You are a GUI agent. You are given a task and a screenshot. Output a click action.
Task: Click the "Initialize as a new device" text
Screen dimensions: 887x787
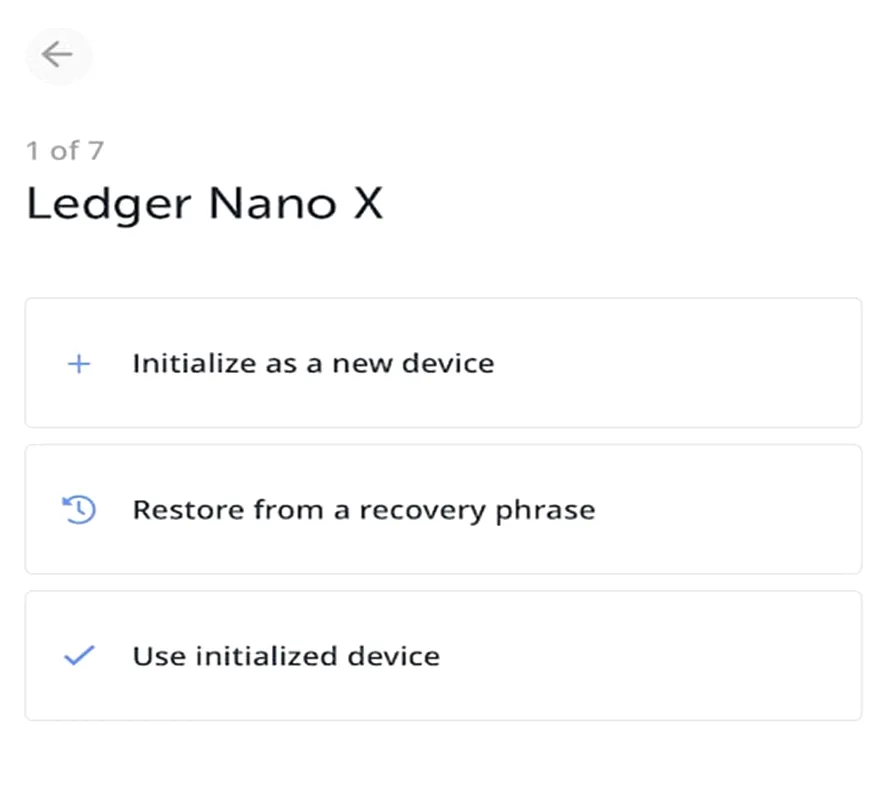click(x=313, y=363)
